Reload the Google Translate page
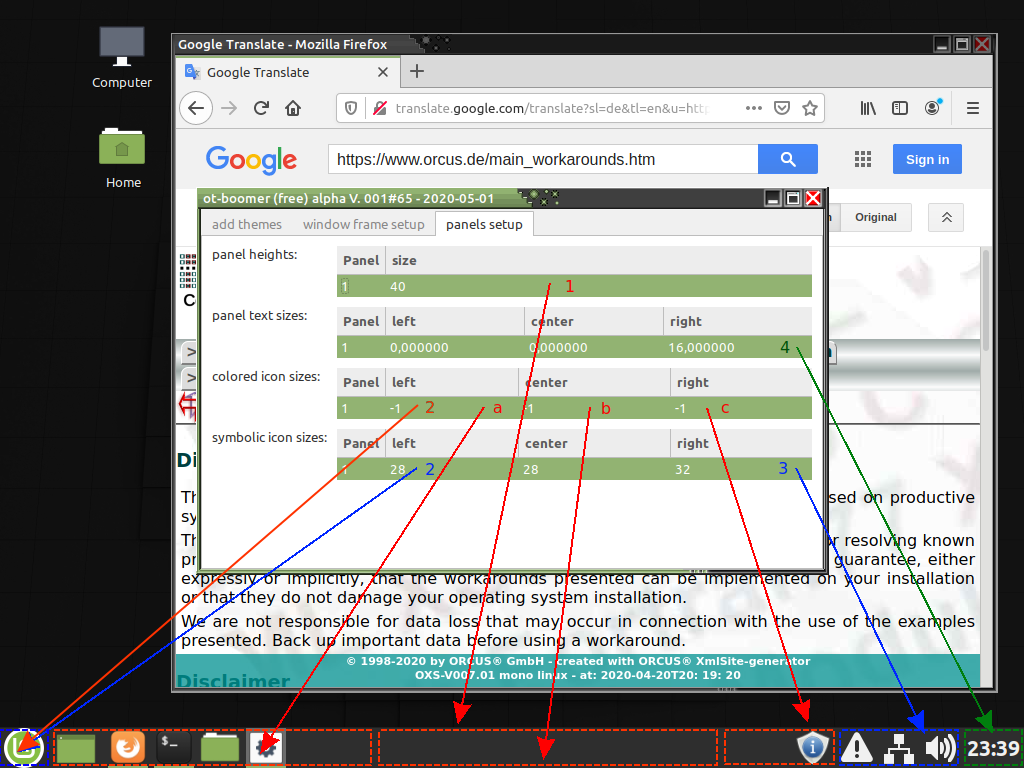The image size is (1024, 768). click(261, 108)
